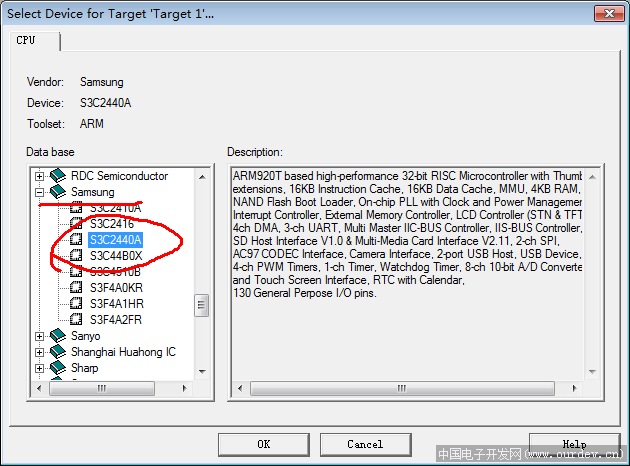Select the S3C2410A device
This screenshot has width=630, height=466.
point(116,208)
